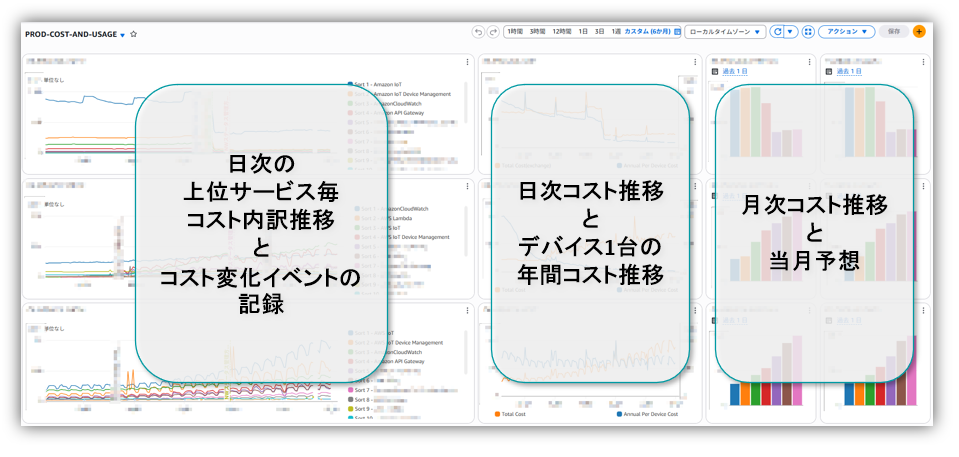Open the calendar icon for custom range
959x457 pixels.
pos(677,32)
